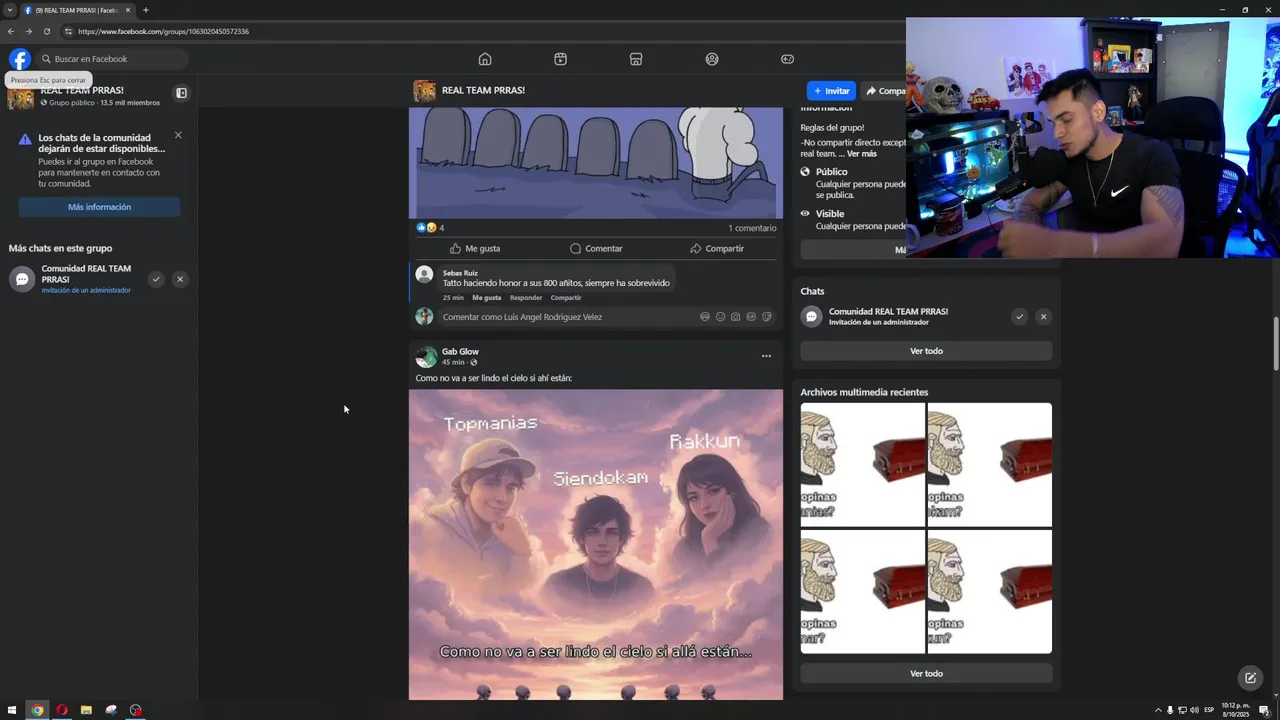Expand group rules with Ver más
1280x720 pixels.
pyautogui.click(x=862, y=154)
